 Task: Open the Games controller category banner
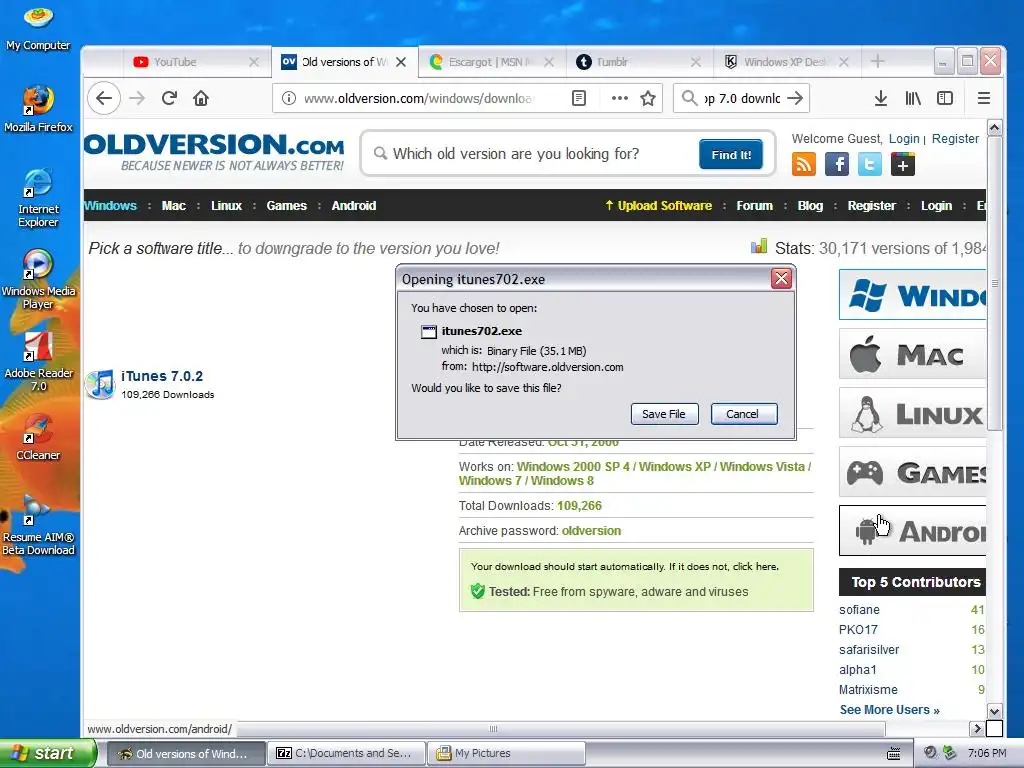point(912,472)
